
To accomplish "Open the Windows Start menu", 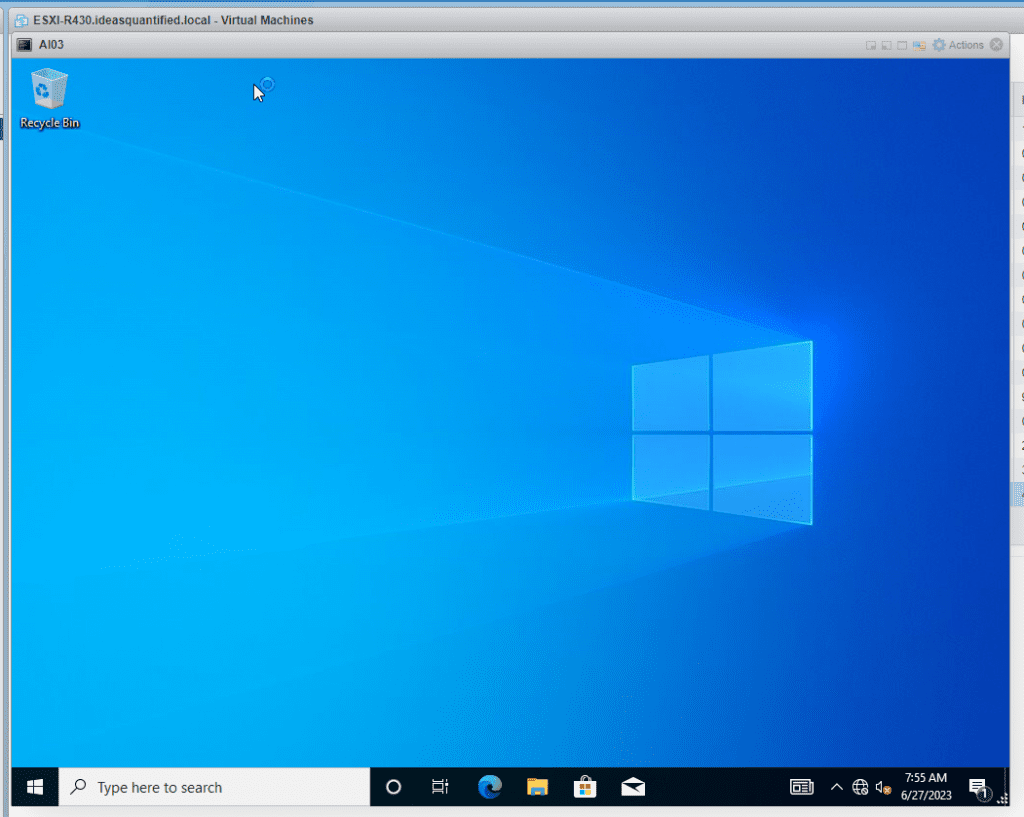I will (35, 787).
